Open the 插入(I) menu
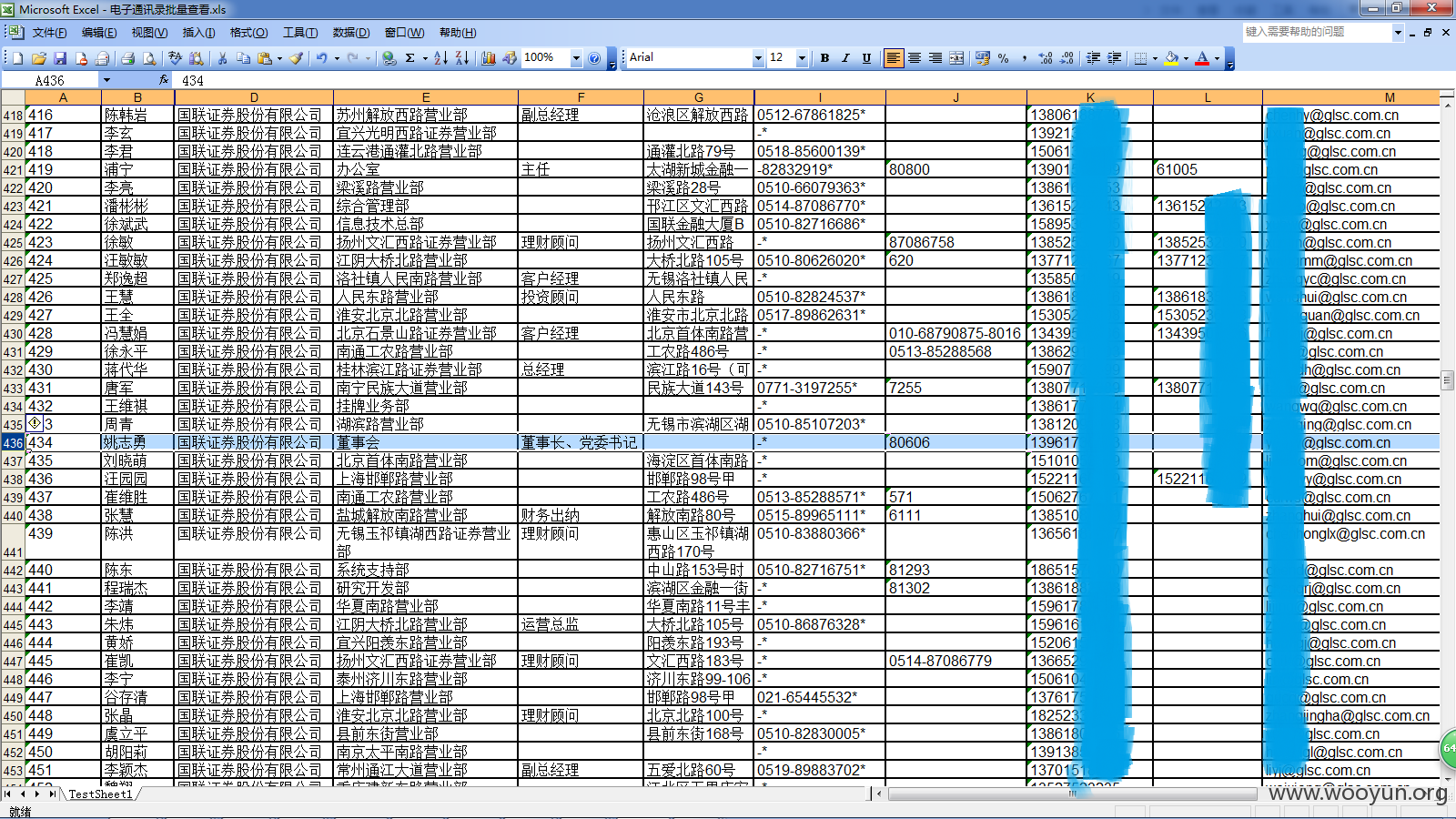The width and height of the screenshot is (1456, 819). point(198,33)
